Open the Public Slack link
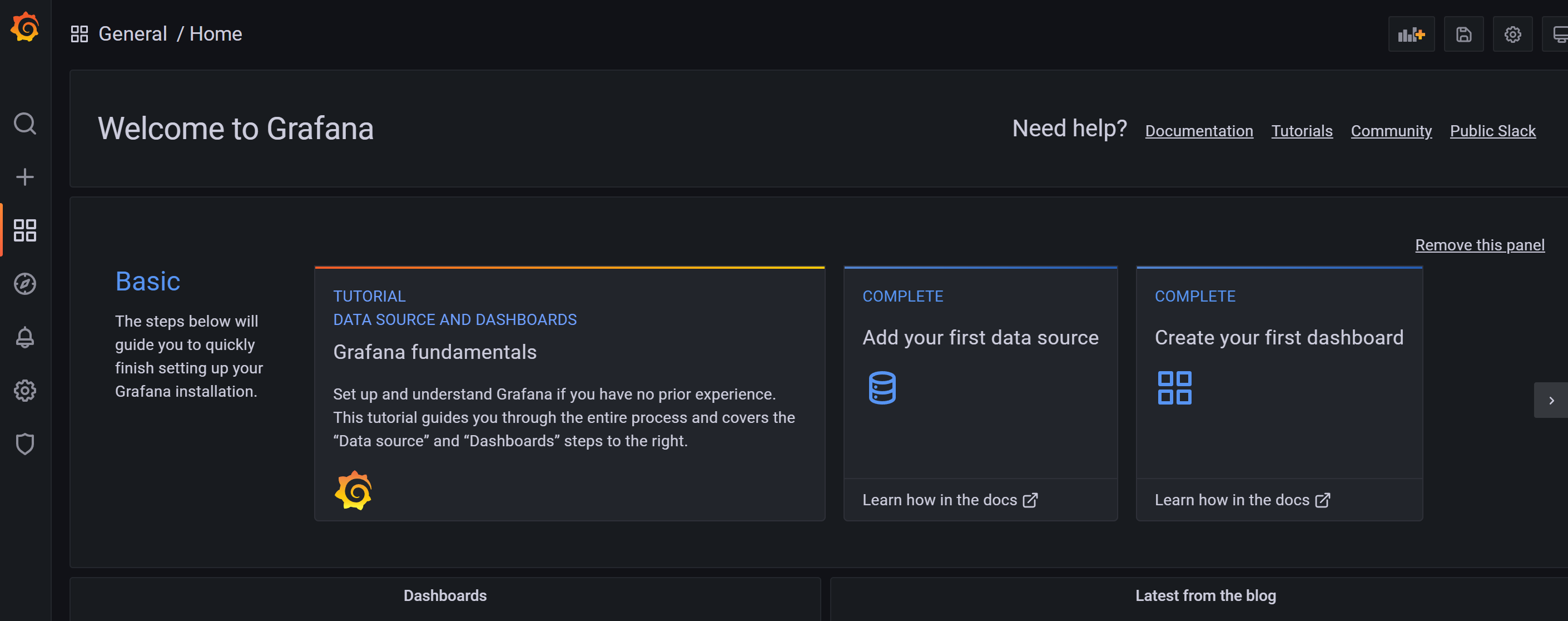1568x621 pixels. click(x=1492, y=131)
